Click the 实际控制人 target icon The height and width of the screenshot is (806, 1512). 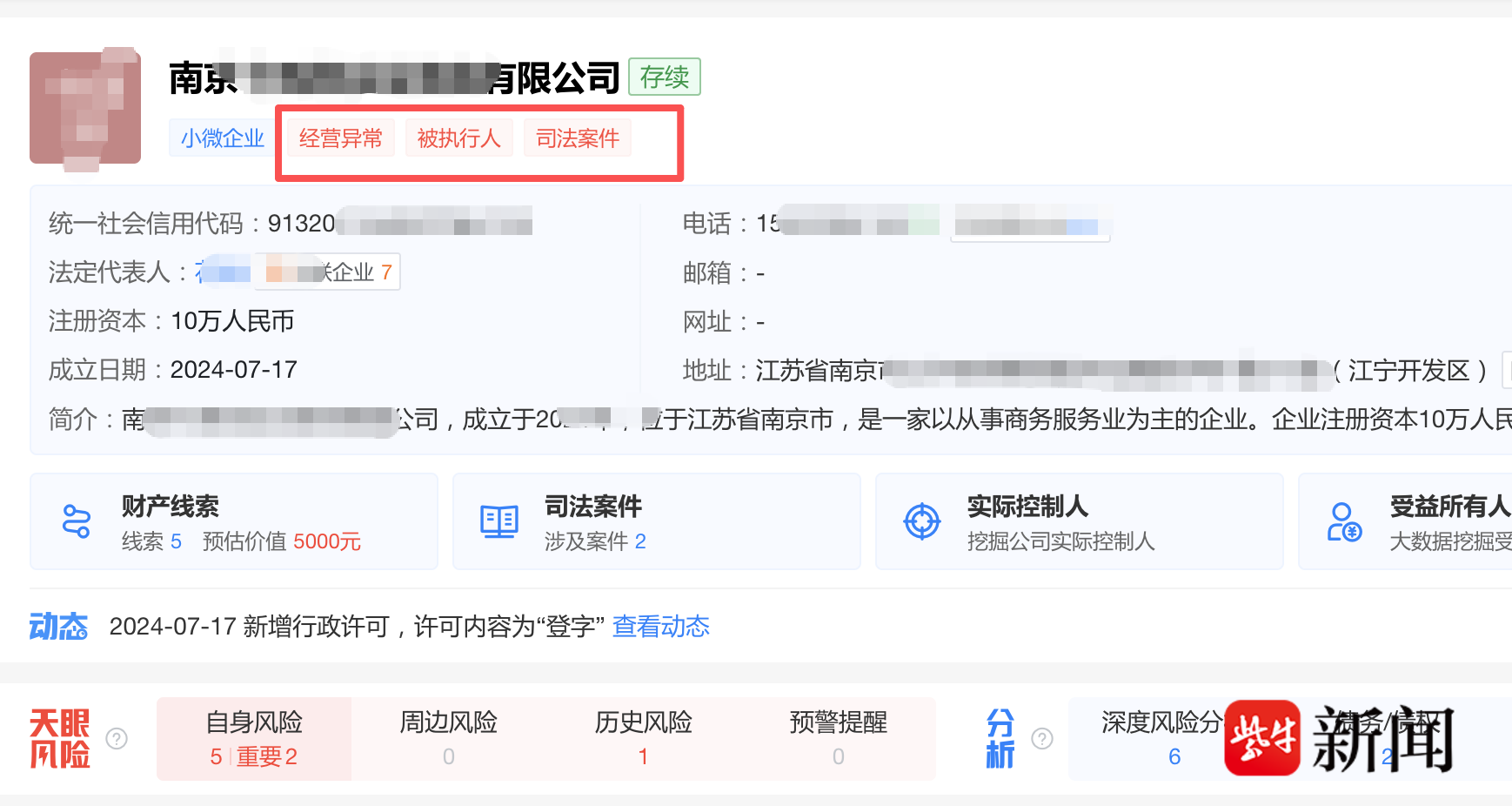922,521
